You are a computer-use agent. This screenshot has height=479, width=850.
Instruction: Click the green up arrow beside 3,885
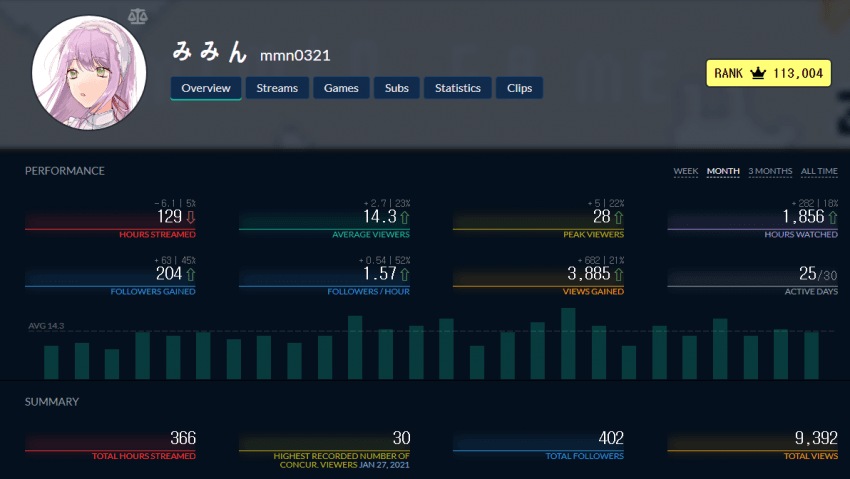pyautogui.click(x=619, y=275)
